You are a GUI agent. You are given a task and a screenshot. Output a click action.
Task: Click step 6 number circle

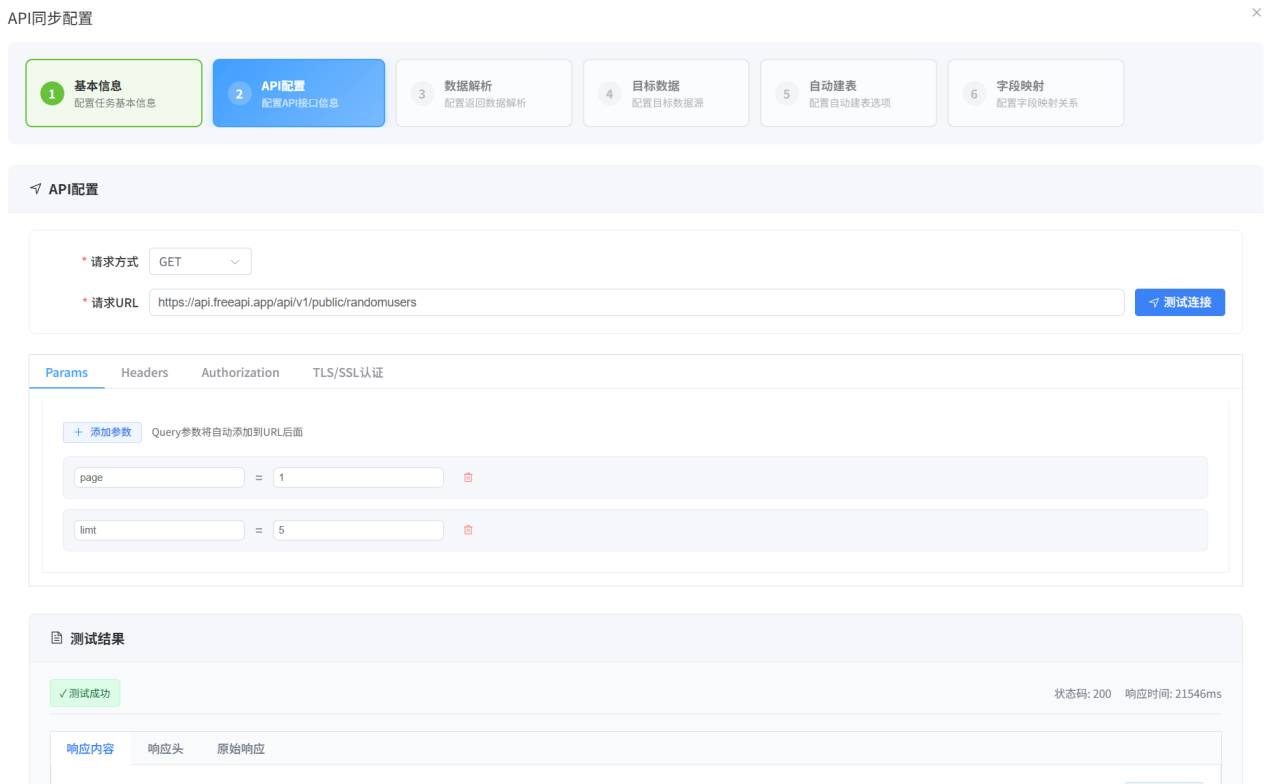(974, 94)
